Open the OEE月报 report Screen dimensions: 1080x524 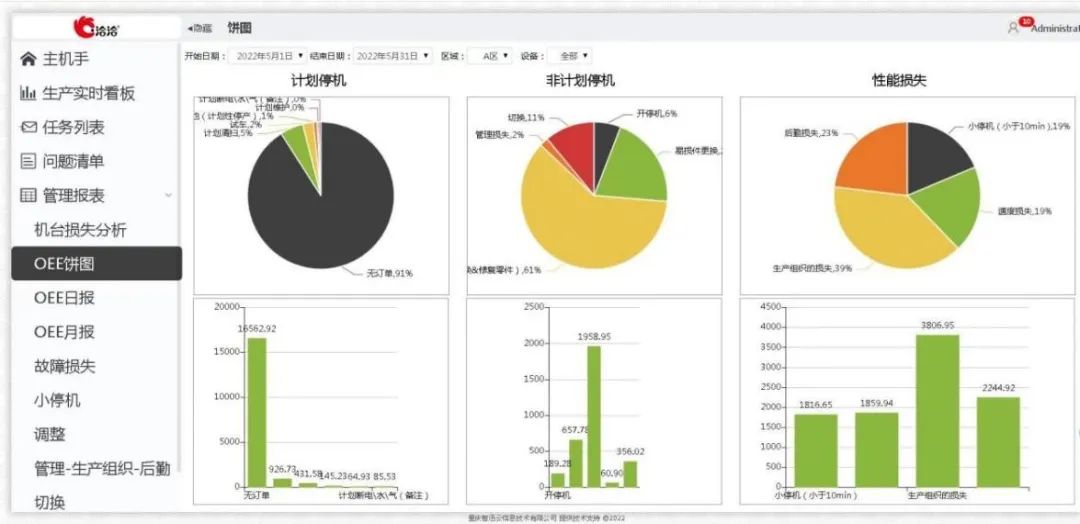(x=64, y=332)
